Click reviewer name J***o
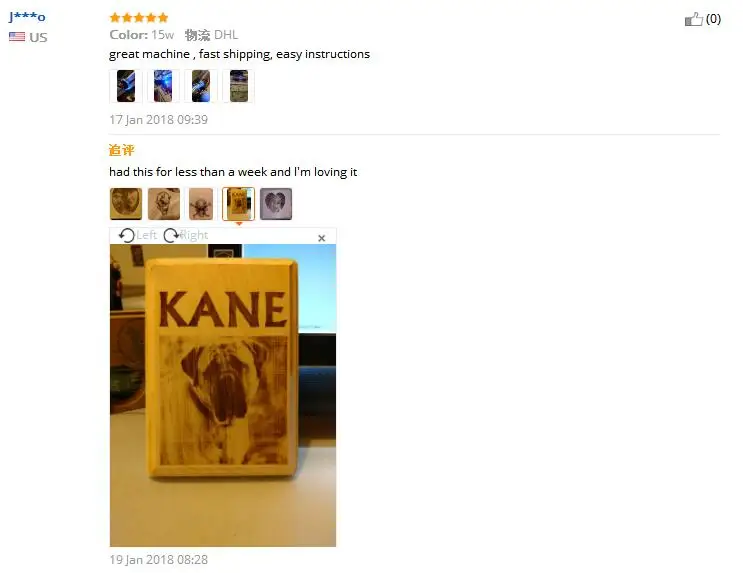Screen dimensions: 743x573 point(27,17)
